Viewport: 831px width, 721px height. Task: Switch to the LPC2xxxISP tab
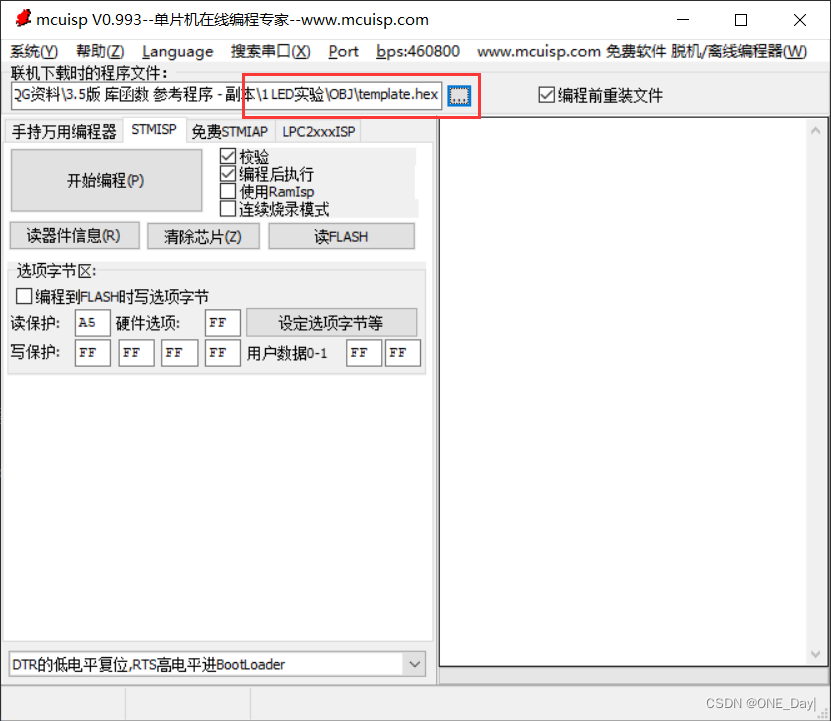pyautogui.click(x=319, y=131)
